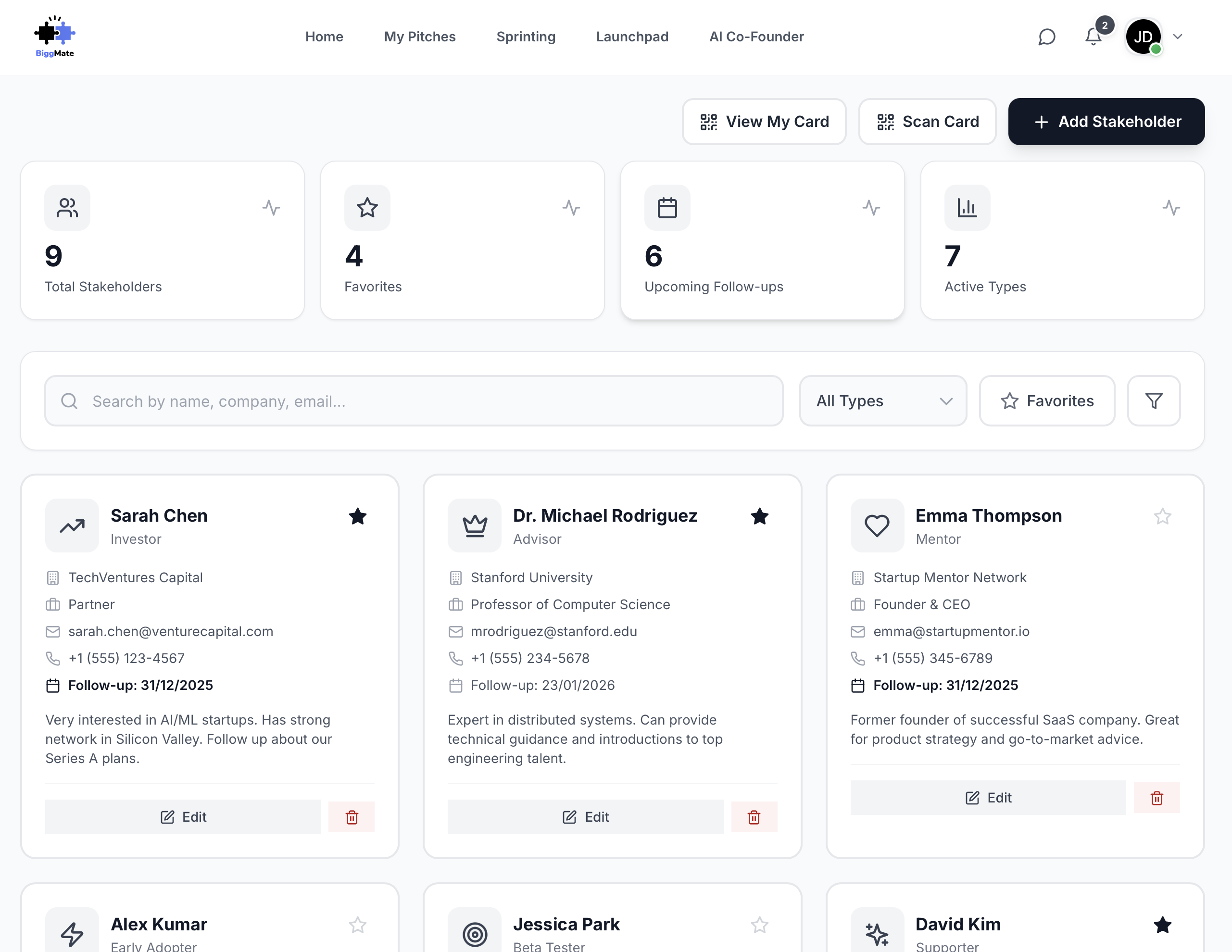Unfavorite Sarah Chen using the star
This screenshot has height=952, width=1232.
click(x=358, y=516)
